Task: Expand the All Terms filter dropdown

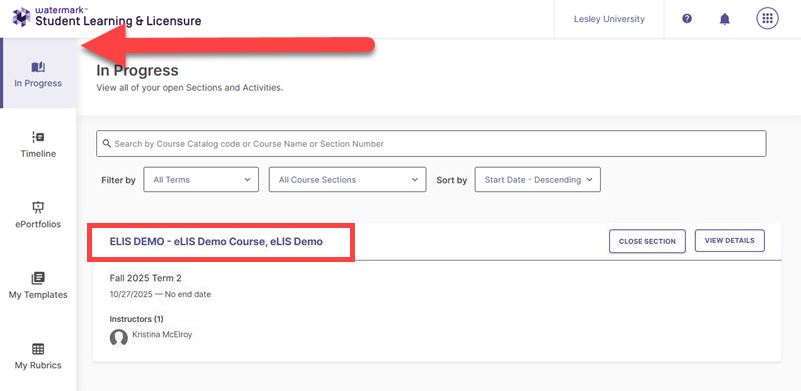Action: click(201, 179)
